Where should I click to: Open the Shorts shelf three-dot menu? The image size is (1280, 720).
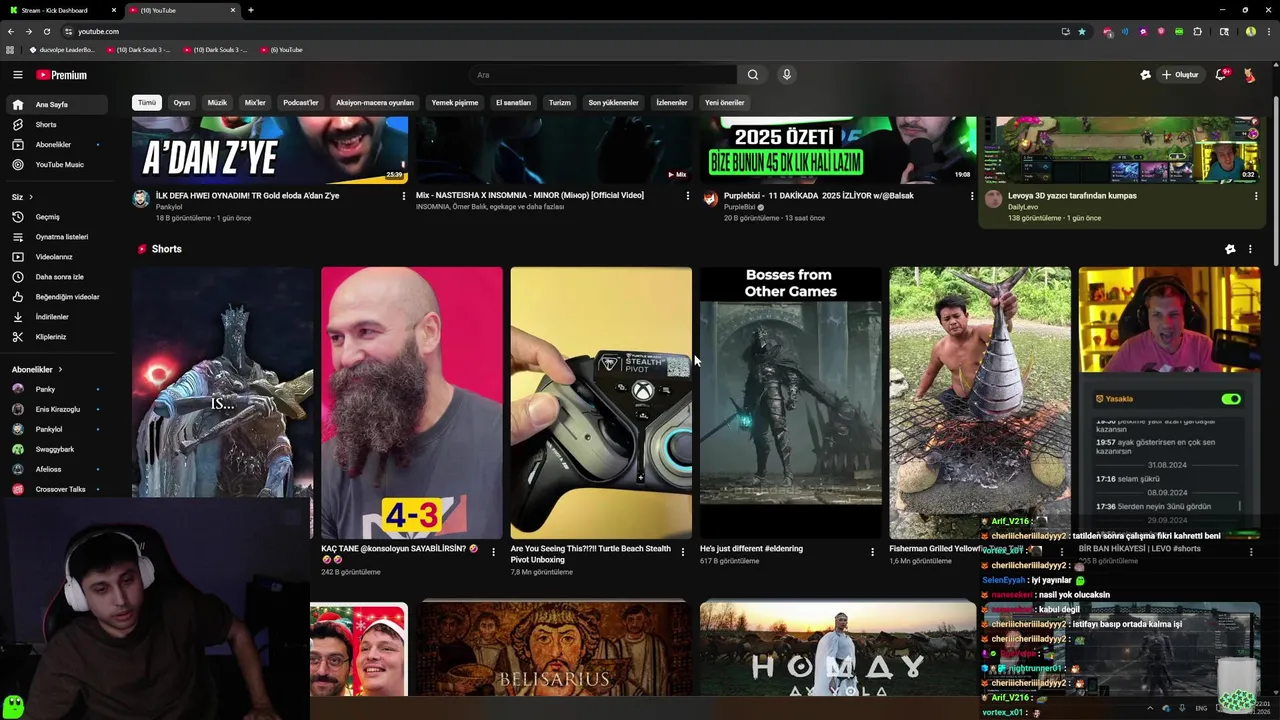(1250, 249)
